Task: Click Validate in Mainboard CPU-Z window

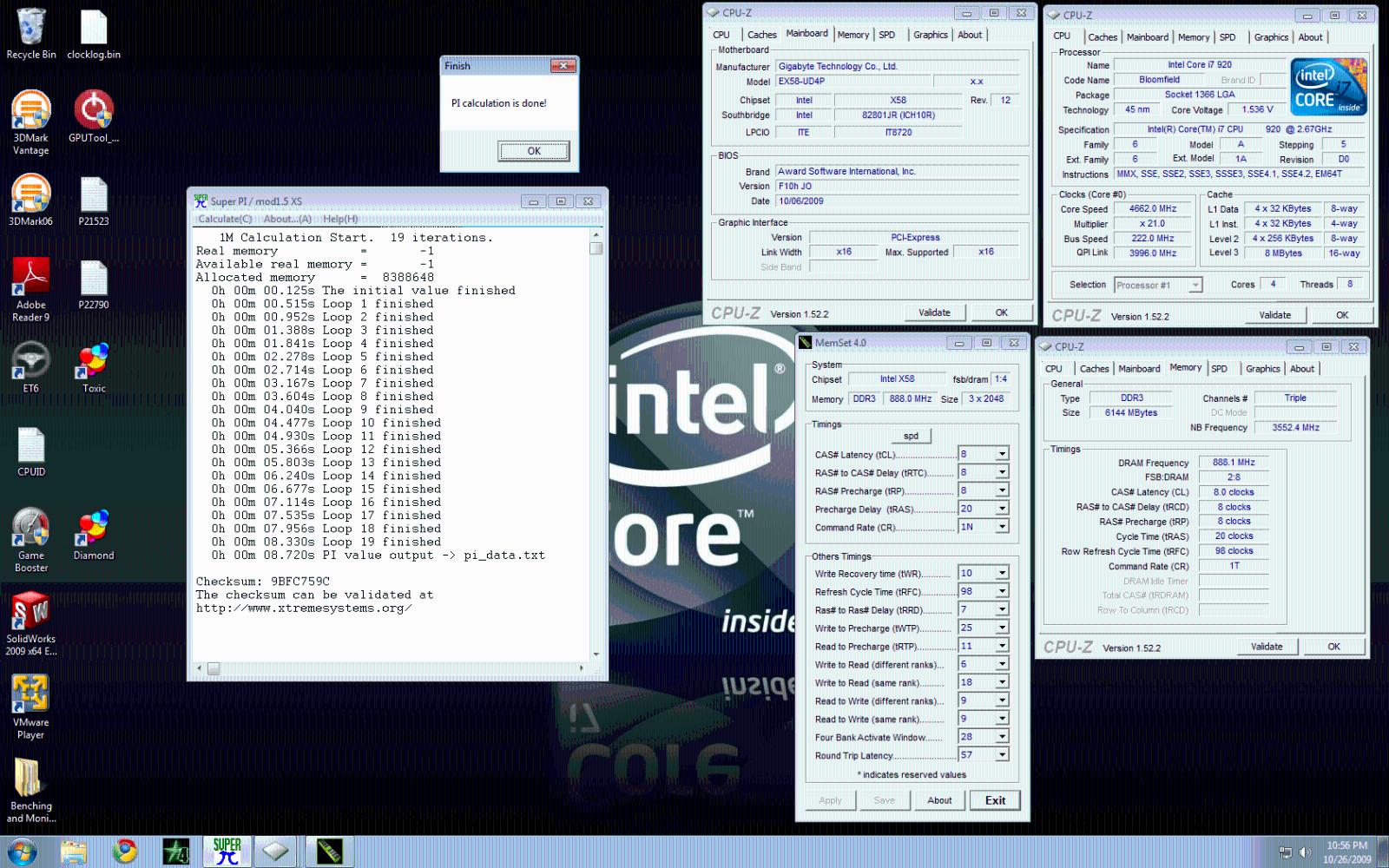Action: click(x=934, y=312)
